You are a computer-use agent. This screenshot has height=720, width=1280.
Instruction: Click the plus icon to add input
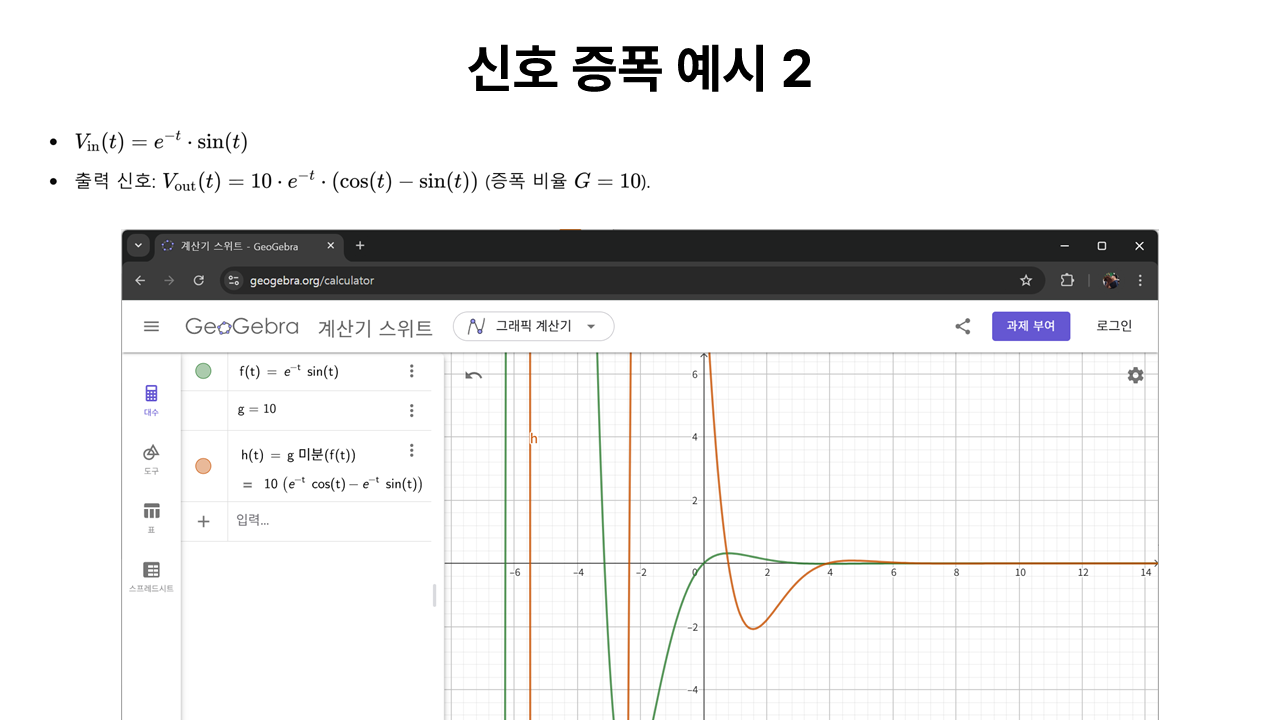[x=204, y=521]
